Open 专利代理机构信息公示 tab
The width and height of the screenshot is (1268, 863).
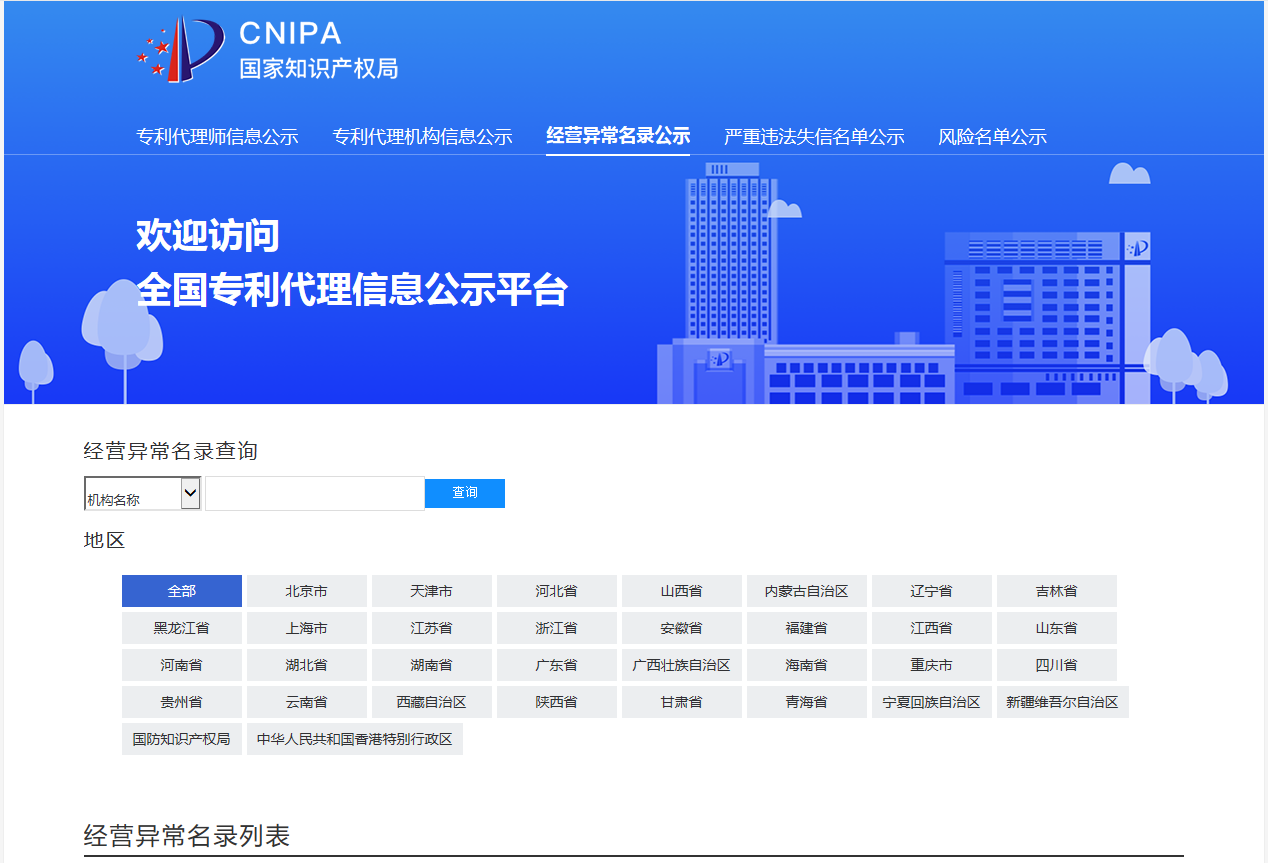pyautogui.click(x=422, y=137)
